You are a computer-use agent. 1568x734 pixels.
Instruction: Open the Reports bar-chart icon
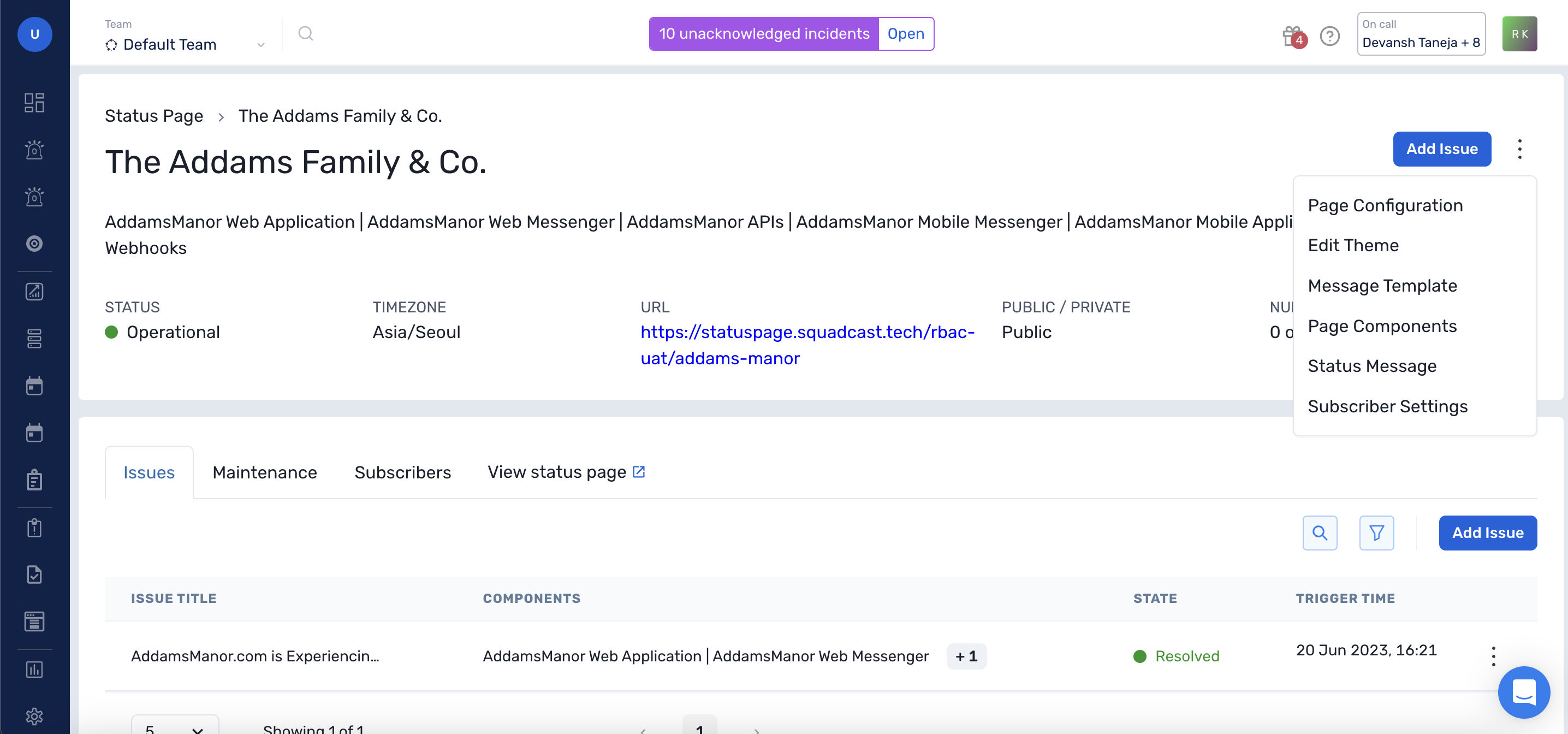[x=34, y=670]
